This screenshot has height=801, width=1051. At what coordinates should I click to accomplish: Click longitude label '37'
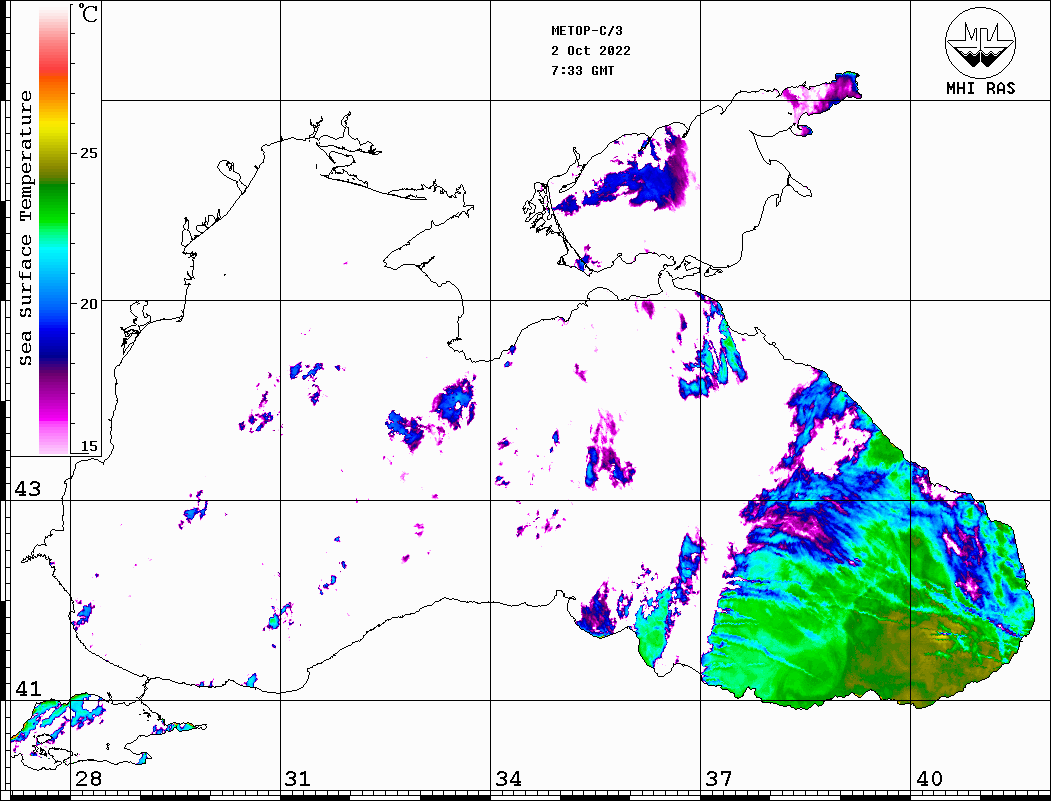[719, 778]
